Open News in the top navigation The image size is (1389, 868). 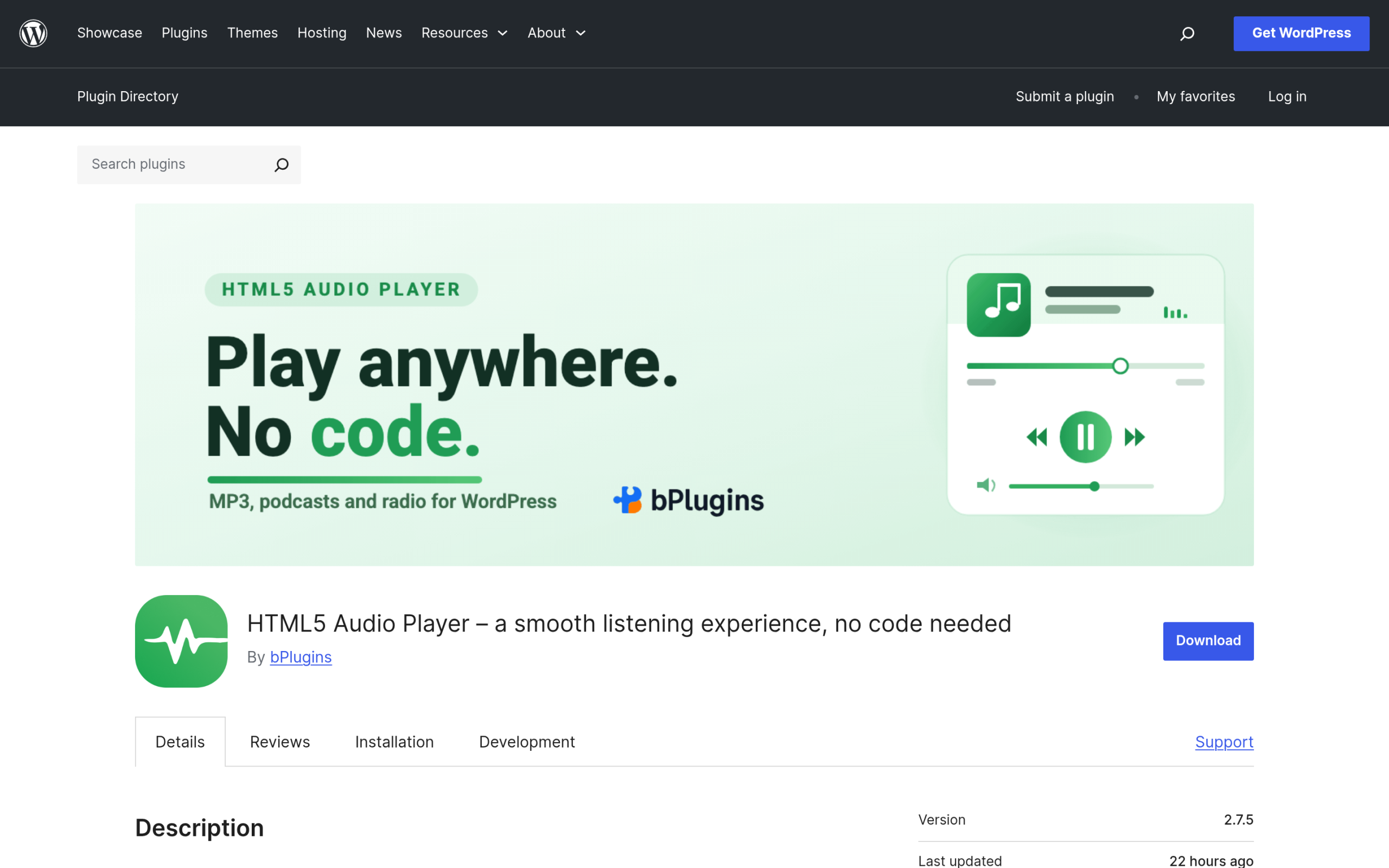pos(384,33)
